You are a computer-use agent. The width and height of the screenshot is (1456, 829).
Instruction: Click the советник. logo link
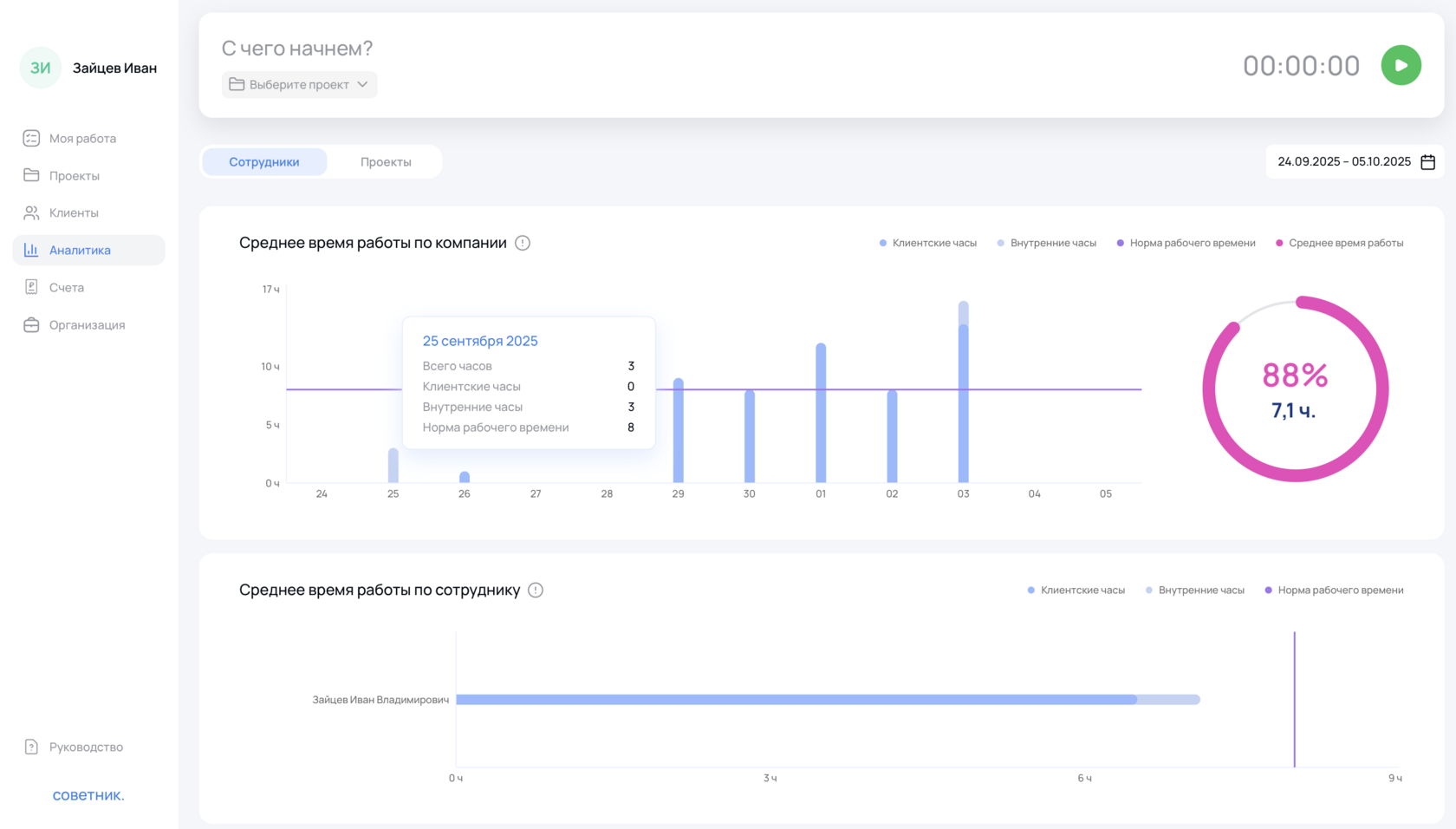click(88, 795)
